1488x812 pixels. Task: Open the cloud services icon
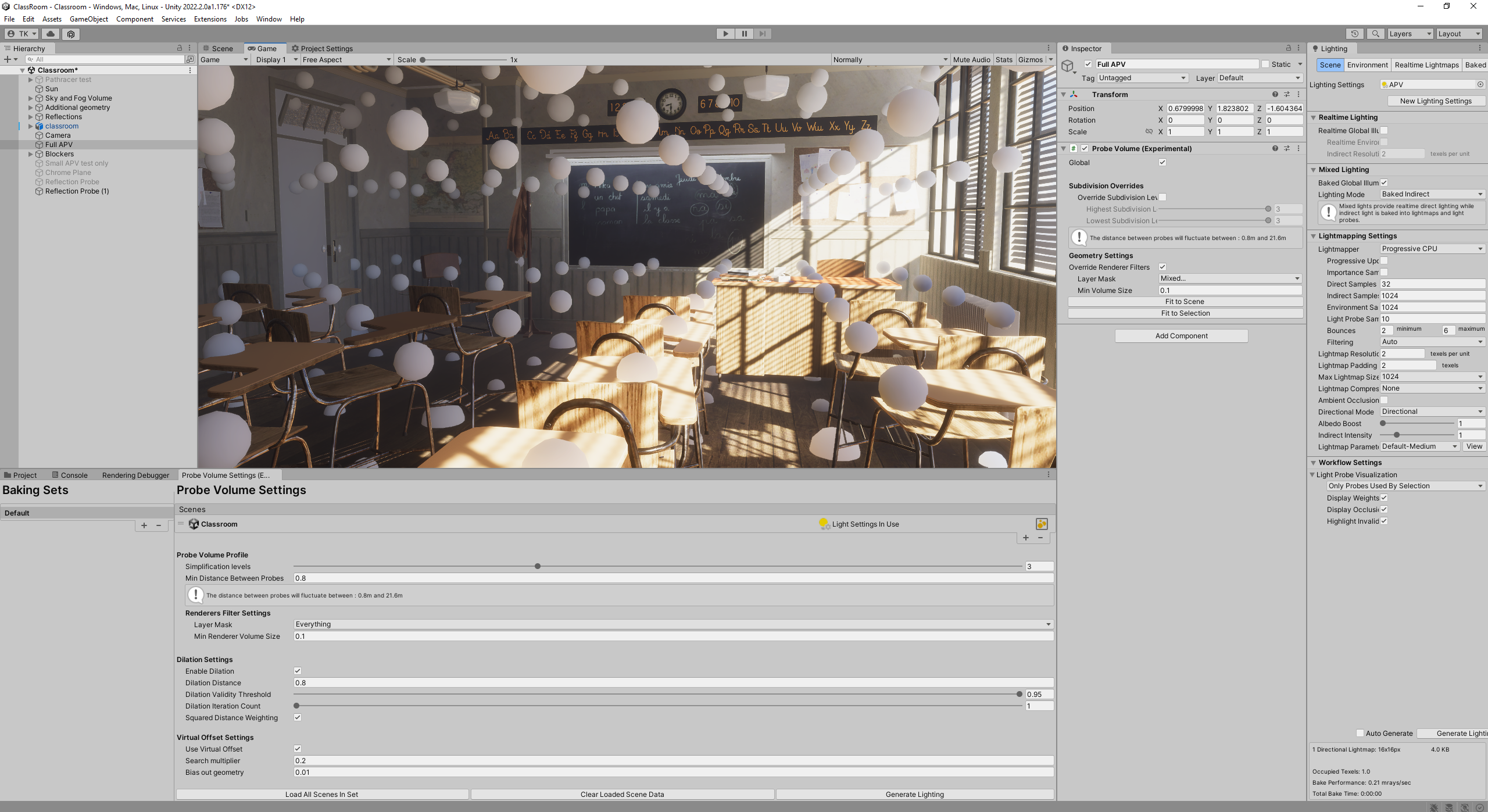coord(51,34)
